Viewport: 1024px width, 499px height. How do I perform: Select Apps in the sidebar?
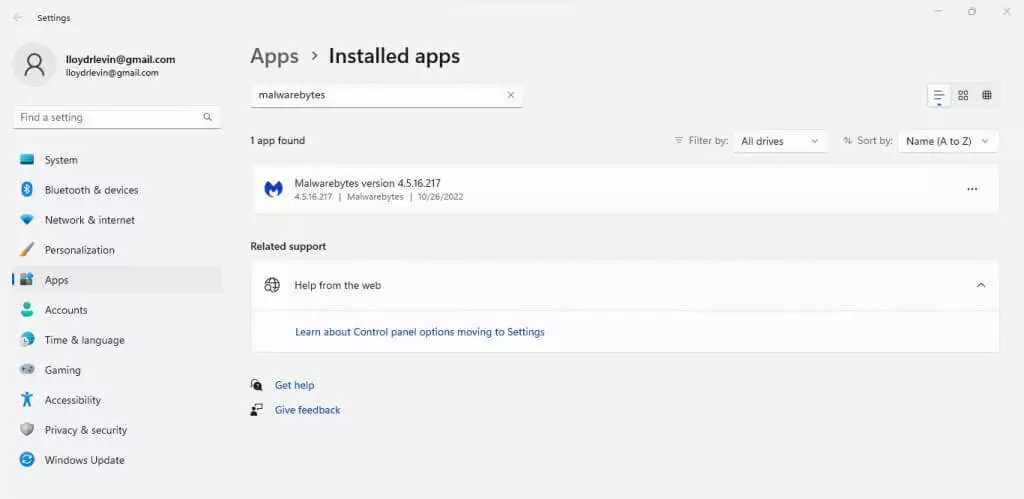118,280
